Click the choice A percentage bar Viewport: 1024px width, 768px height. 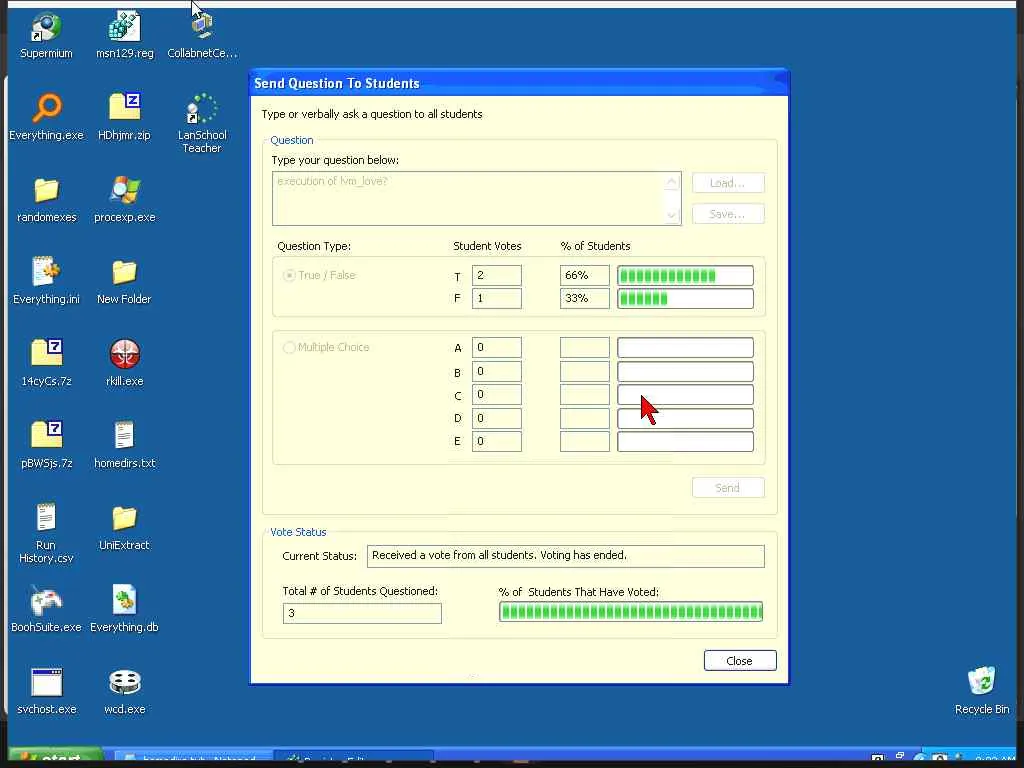(x=685, y=347)
